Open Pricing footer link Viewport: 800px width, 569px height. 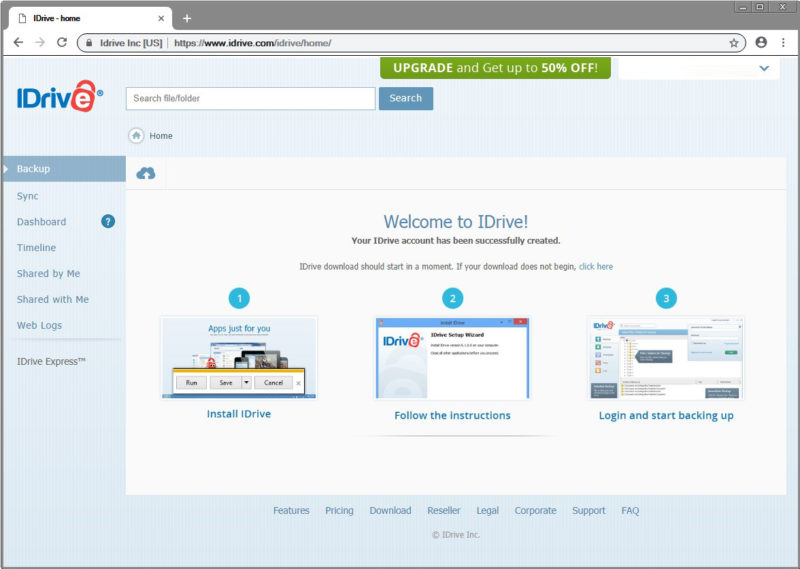[339, 510]
